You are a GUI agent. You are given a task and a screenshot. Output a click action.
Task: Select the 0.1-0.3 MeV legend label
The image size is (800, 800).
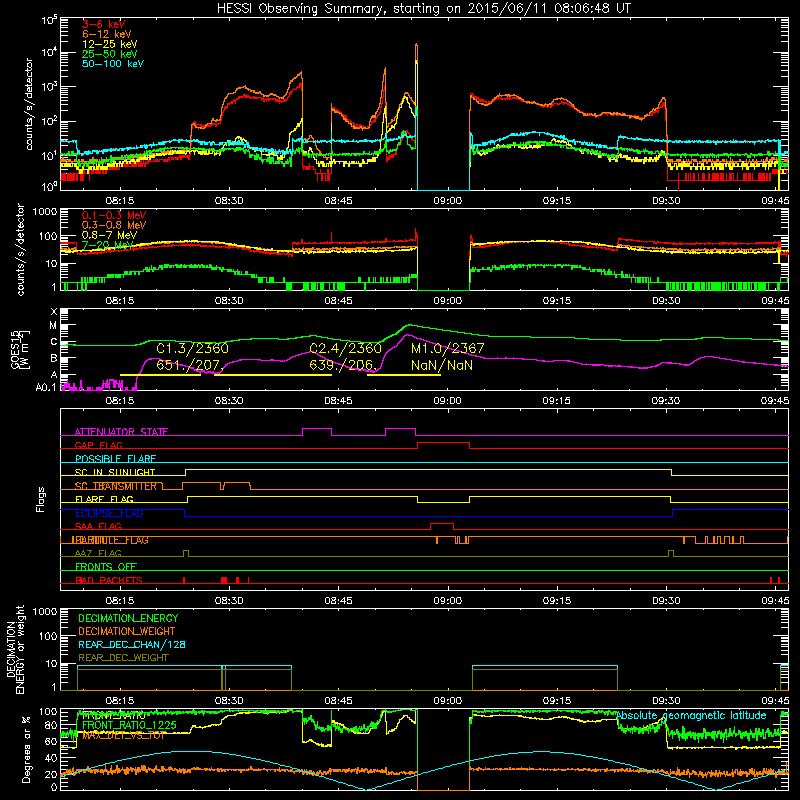point(114,215)
